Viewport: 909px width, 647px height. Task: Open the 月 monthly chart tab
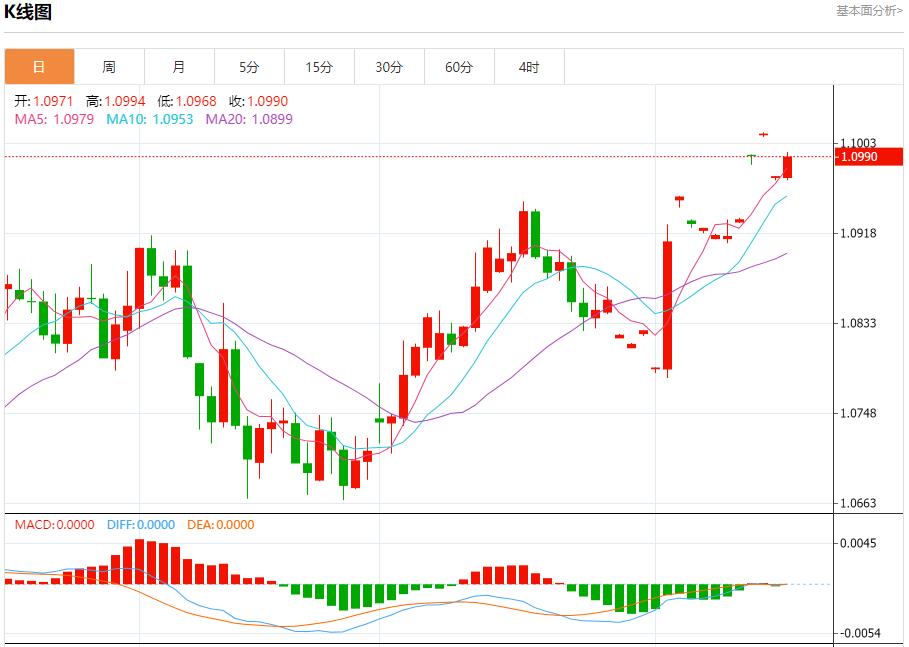click(179, 67)
